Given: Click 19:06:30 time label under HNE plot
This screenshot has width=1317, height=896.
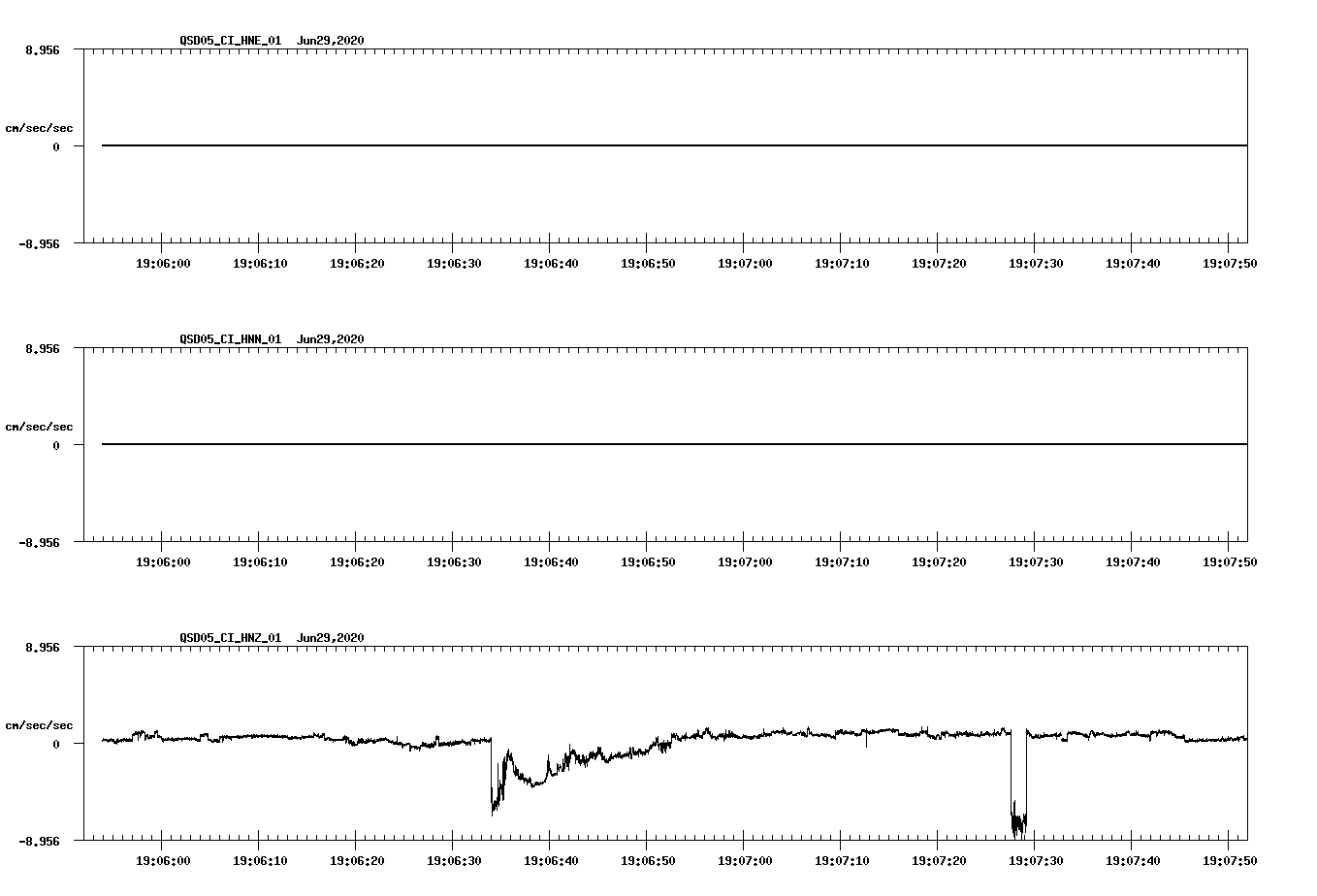Looking at the screenshot, I should (454, 264).
